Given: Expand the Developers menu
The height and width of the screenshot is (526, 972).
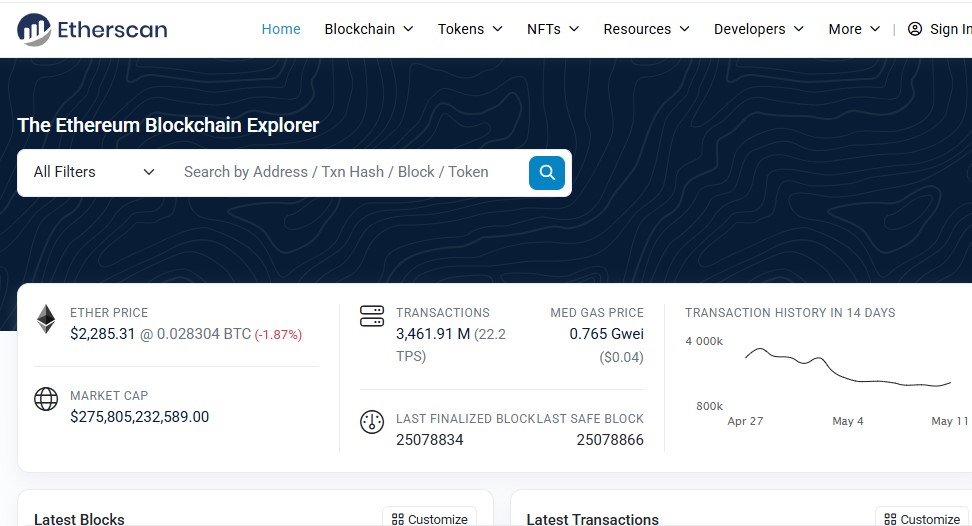Looking at the screenshot, I should point(759,29).
